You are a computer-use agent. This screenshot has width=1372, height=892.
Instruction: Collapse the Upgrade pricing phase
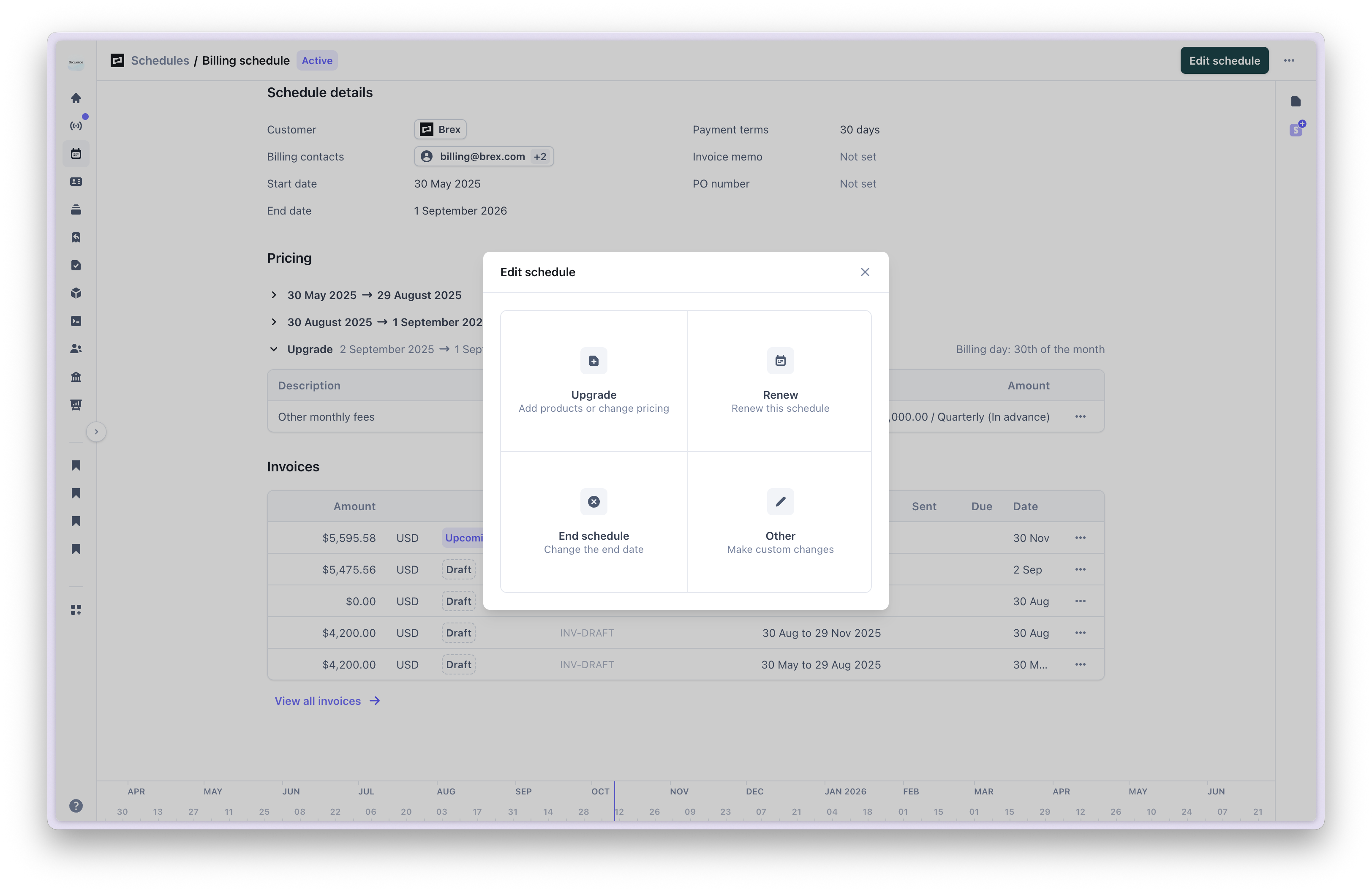(x=274, y=349)
